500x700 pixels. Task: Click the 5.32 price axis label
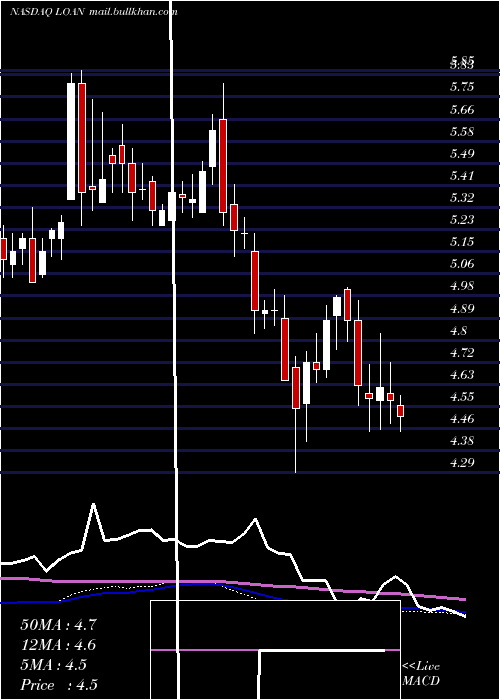pyautogui.click(x=462, y=198)
